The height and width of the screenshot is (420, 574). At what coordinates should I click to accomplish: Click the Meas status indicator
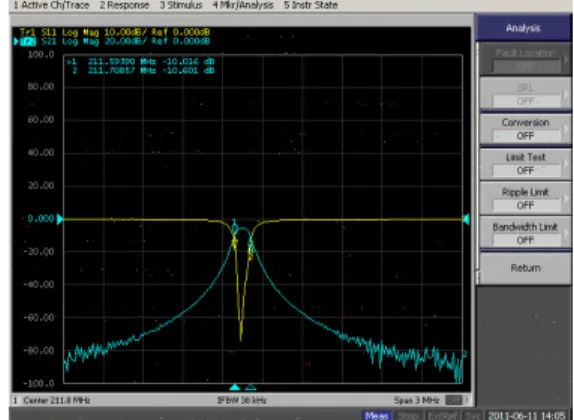(x=377, y=416)
